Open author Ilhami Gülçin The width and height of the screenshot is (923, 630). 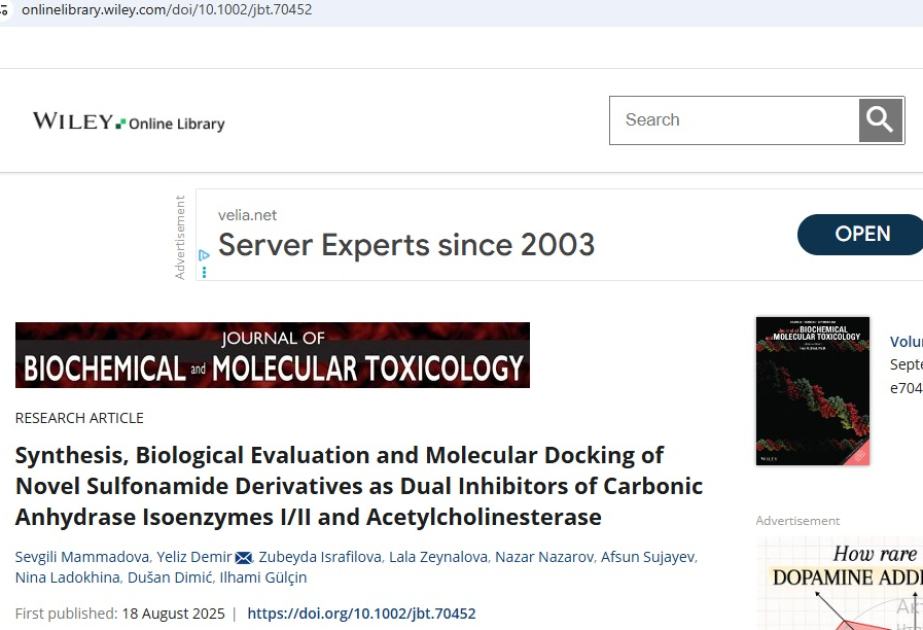coord(263,578)
